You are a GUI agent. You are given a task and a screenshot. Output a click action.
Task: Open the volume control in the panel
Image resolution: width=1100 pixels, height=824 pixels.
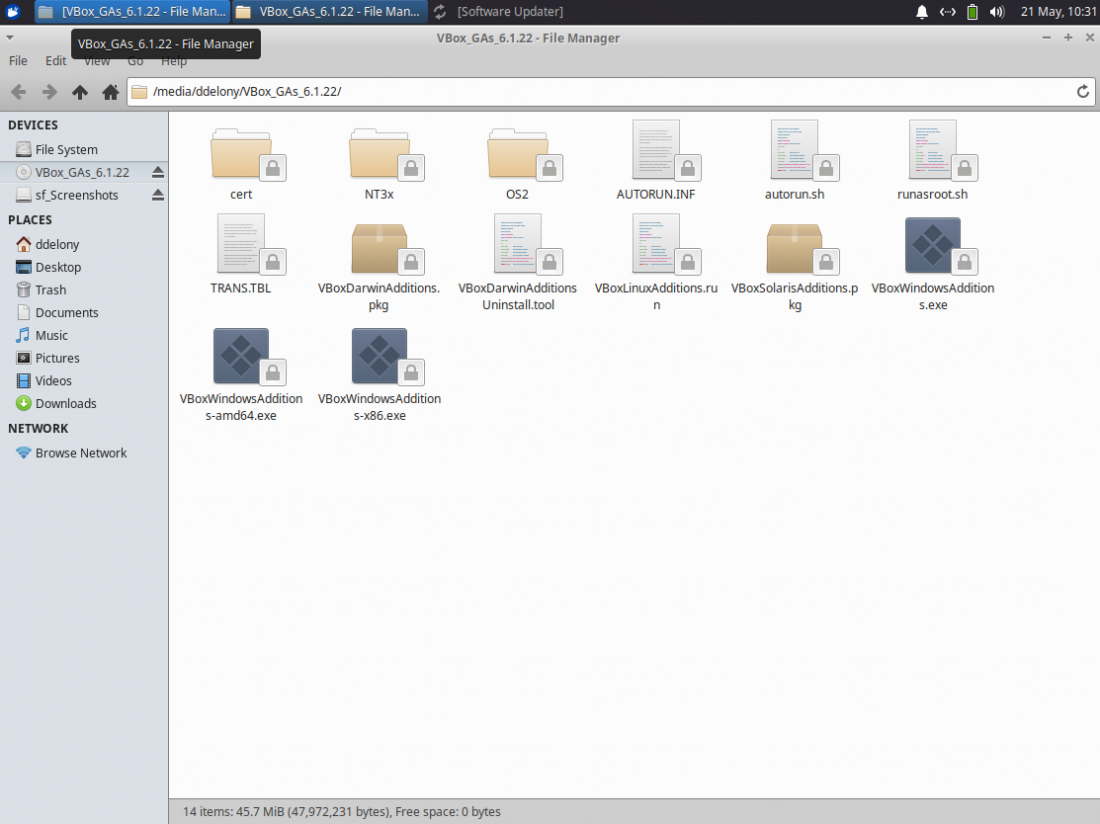(x=997, y=11)
